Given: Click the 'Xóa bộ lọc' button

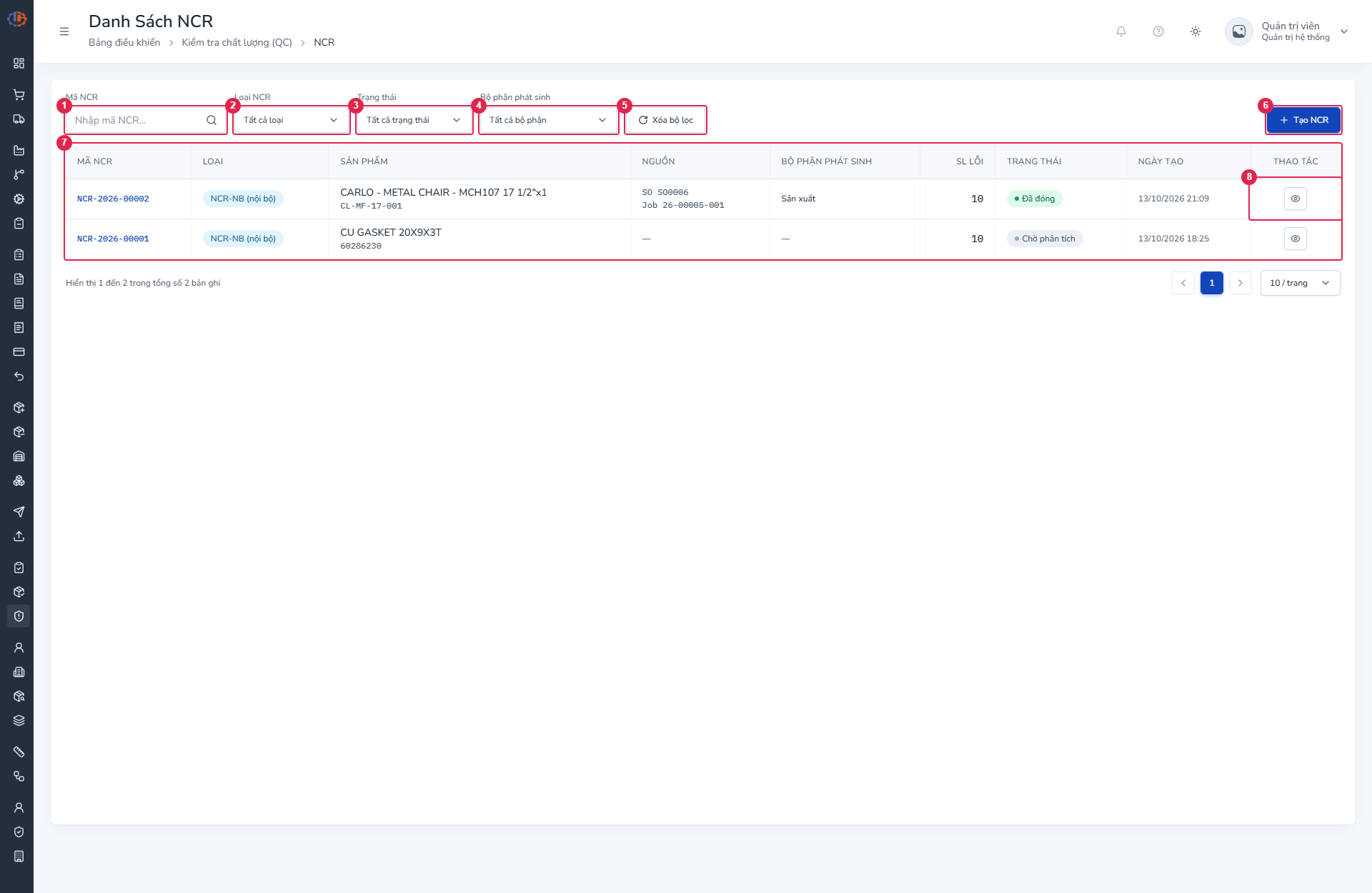Looking at the screenshot, I should point(665,120).
